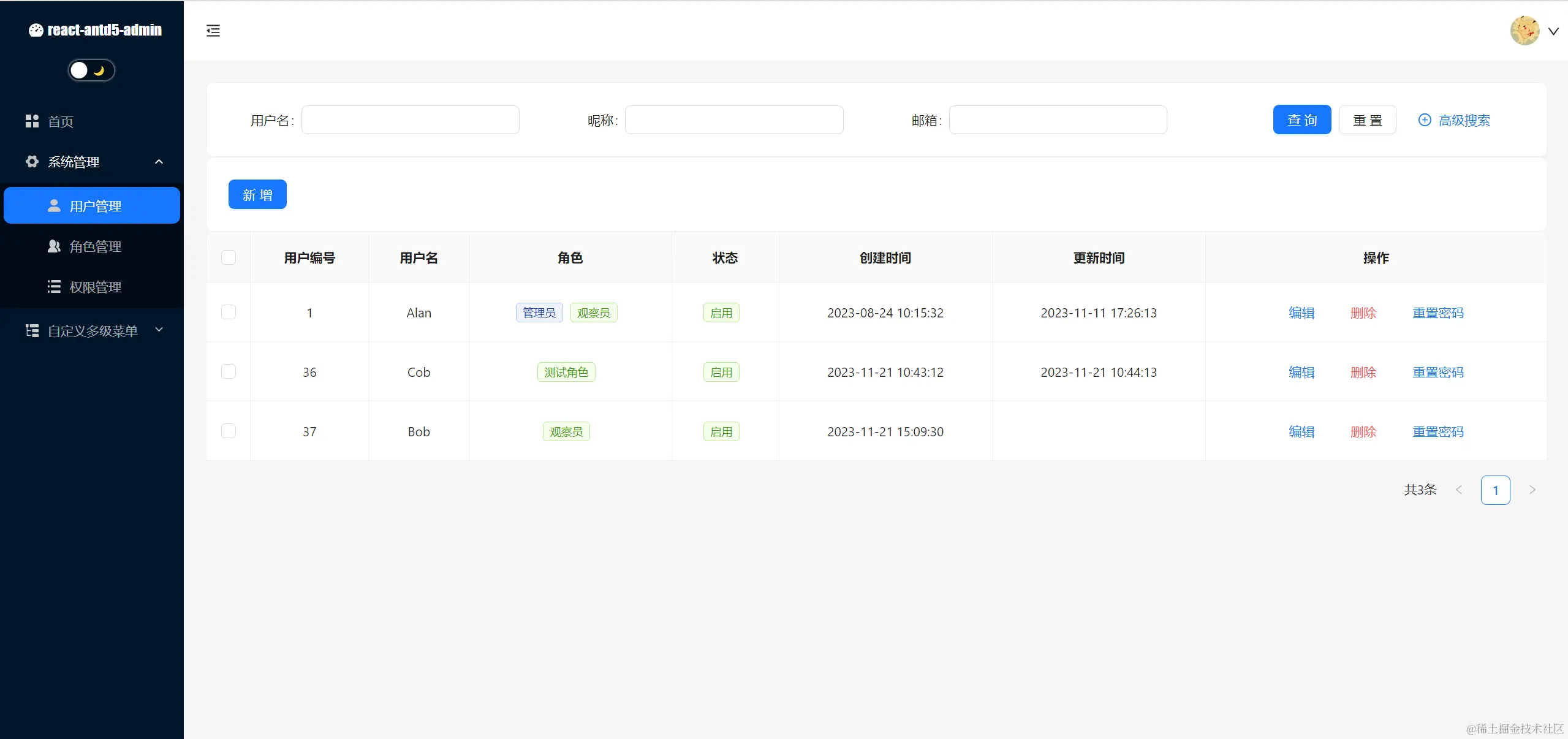Image resolution: width=1568 pixels, height=739 pixels.
Task: Click the username cell Cob
Action: pos(419,372)
